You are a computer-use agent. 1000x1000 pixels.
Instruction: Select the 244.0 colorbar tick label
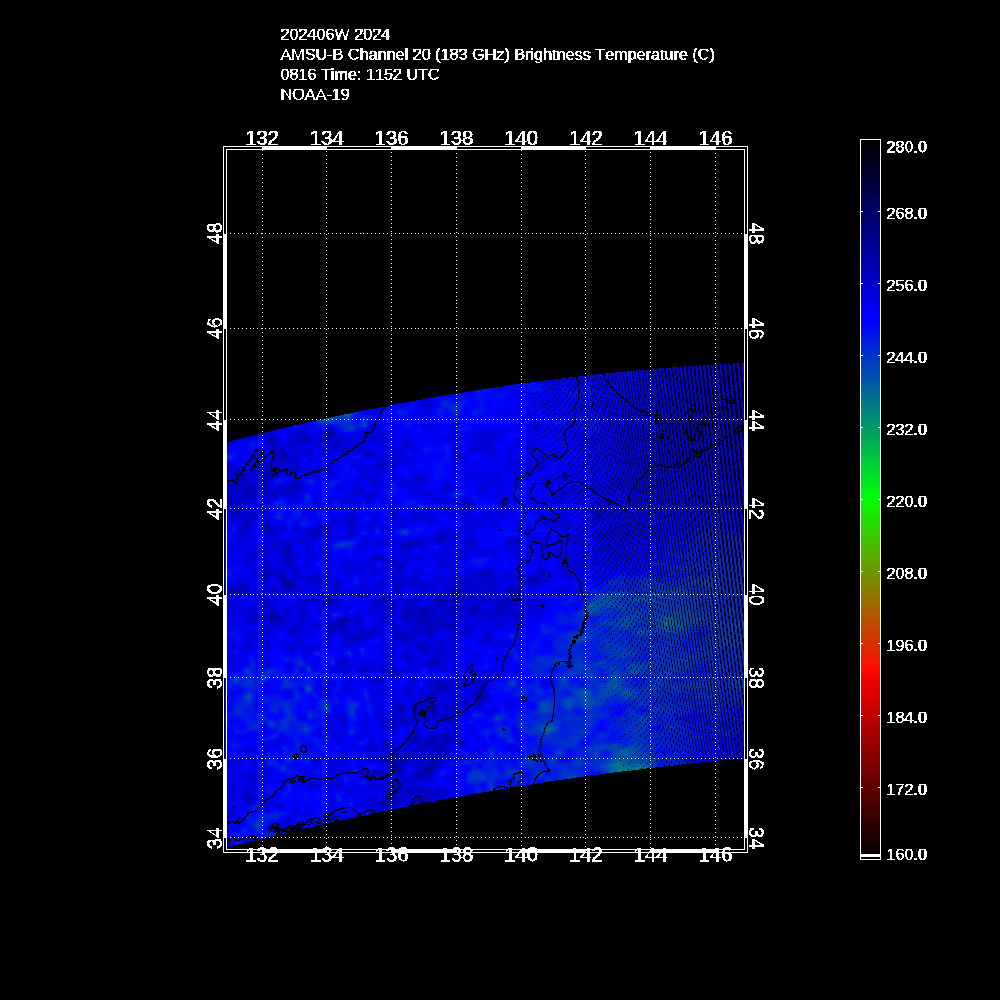[907, 357]
